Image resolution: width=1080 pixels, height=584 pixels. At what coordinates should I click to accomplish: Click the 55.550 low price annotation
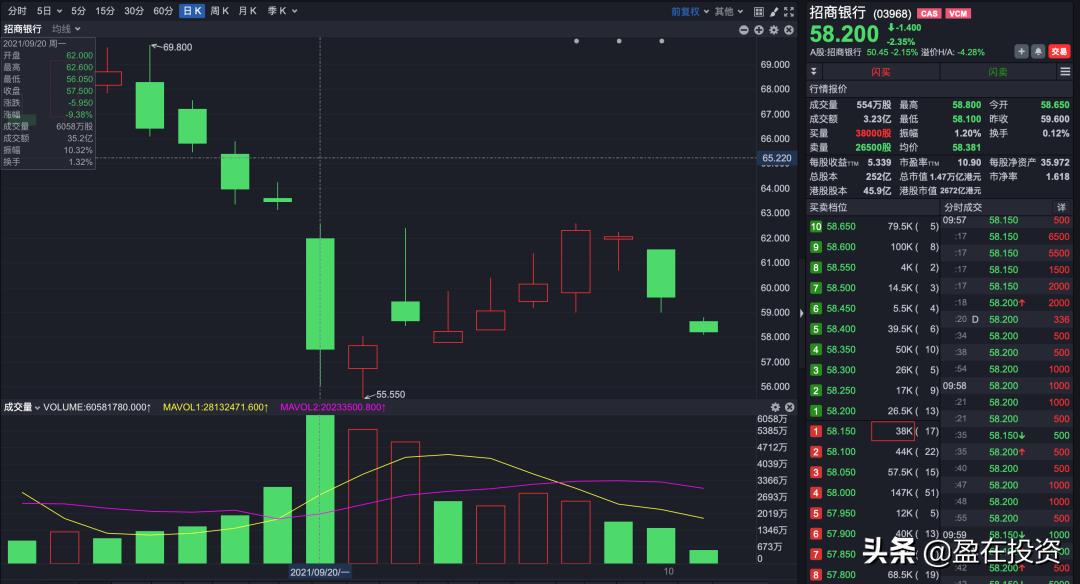(x=390, y=395)
